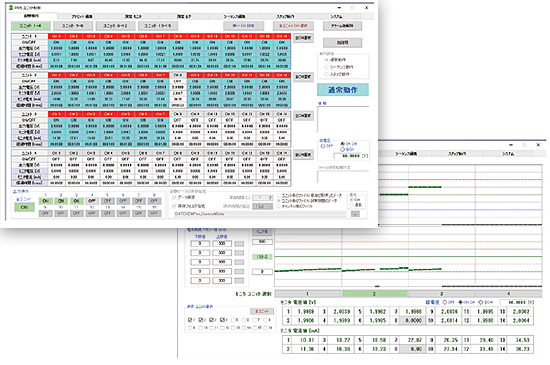
Task: Click the browse ... button beside folder path
Action: 355,214
